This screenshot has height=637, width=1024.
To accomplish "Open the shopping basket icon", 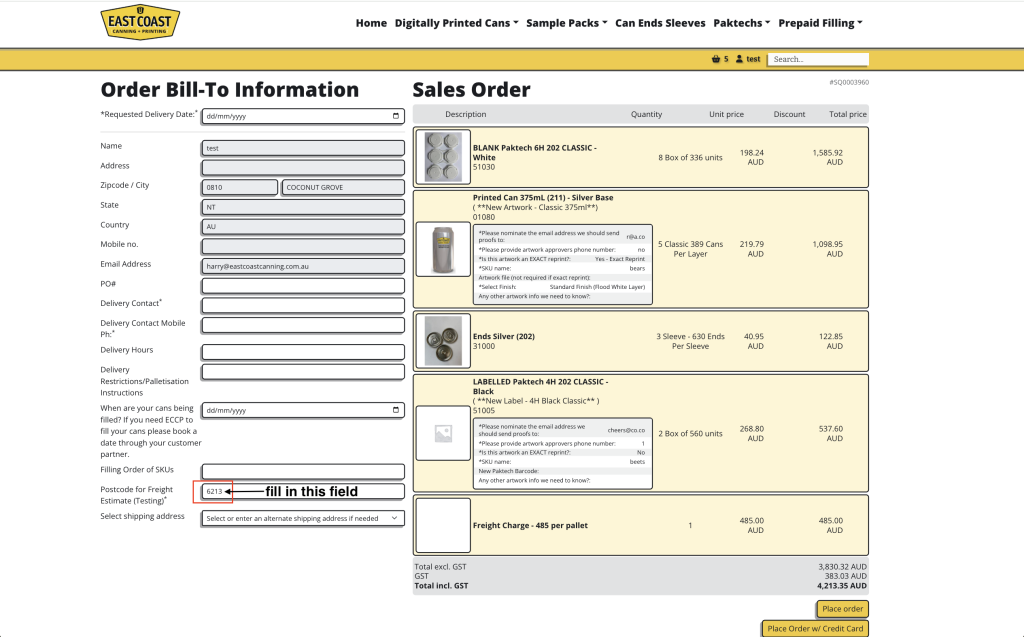I will point(716,59).
